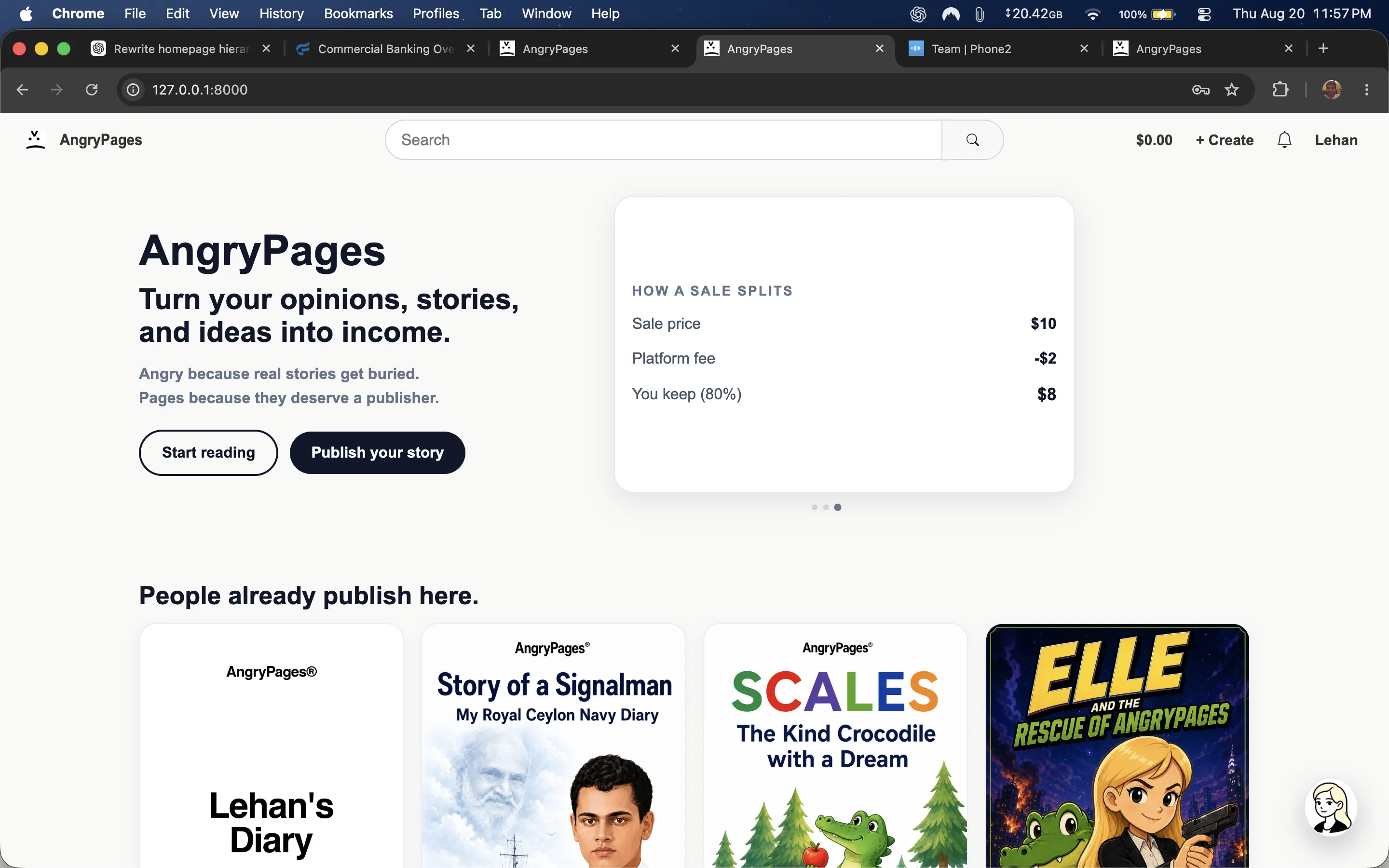Viewport: 1389px width, 868px height.
Task: Bookmark this page with star
Action: (1232, 90)
